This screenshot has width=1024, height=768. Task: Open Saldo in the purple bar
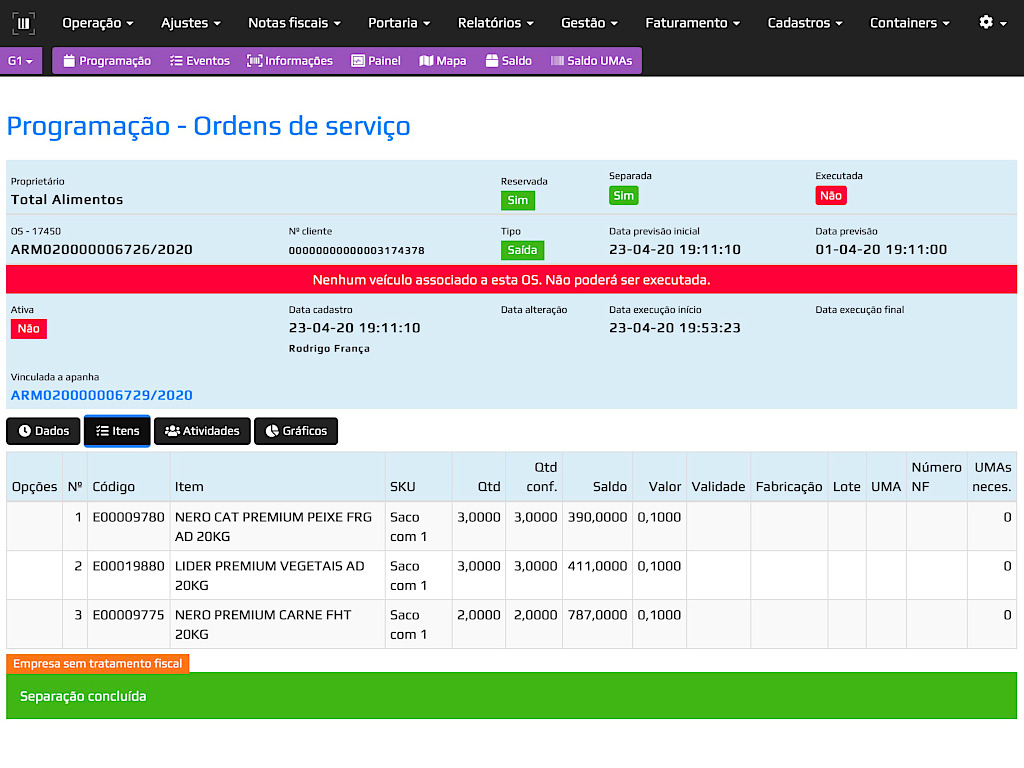[509, 61]
